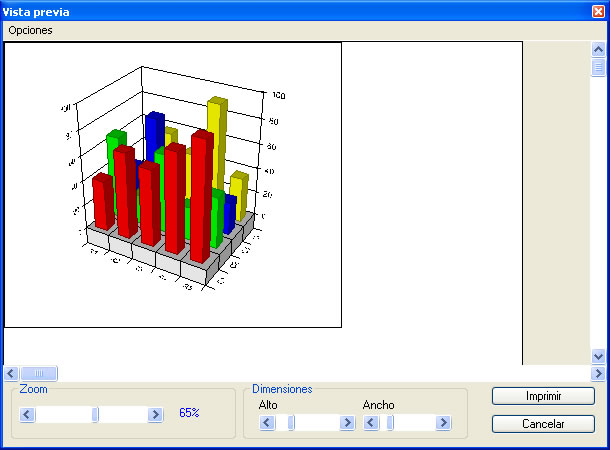Increase Ancho with the right arrow
This screenshot has width=610, height=450.
click(442, 423)
